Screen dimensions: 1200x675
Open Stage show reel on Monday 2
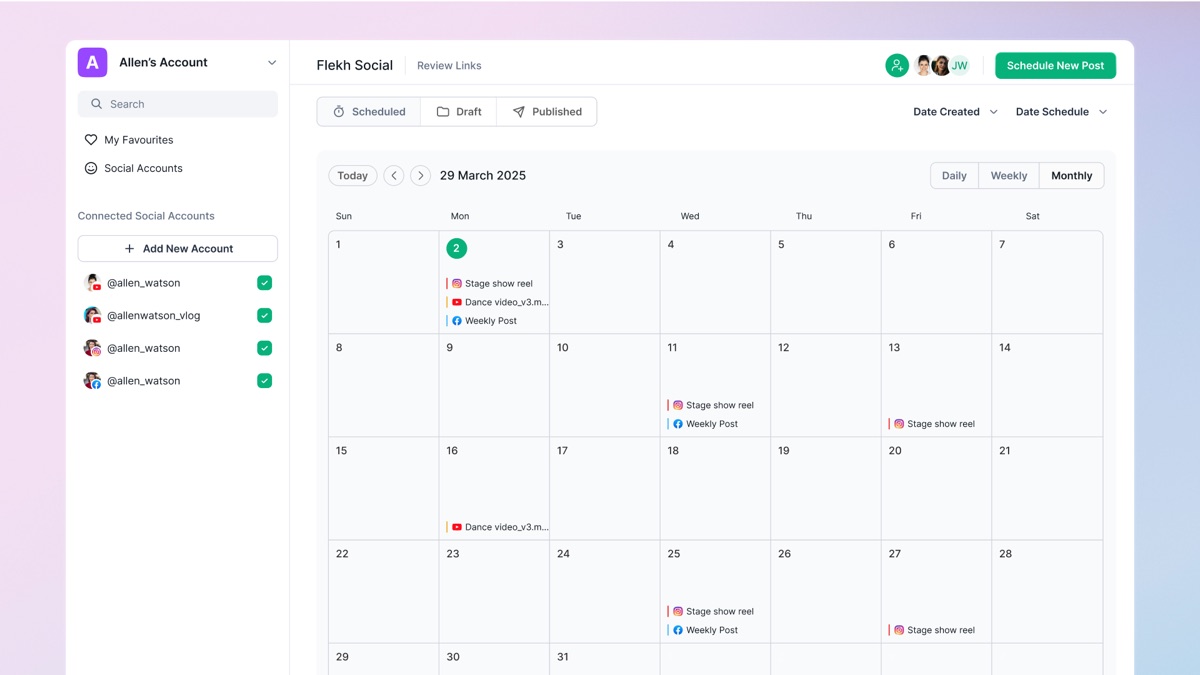pyautogui.click(x=490, y=284)
